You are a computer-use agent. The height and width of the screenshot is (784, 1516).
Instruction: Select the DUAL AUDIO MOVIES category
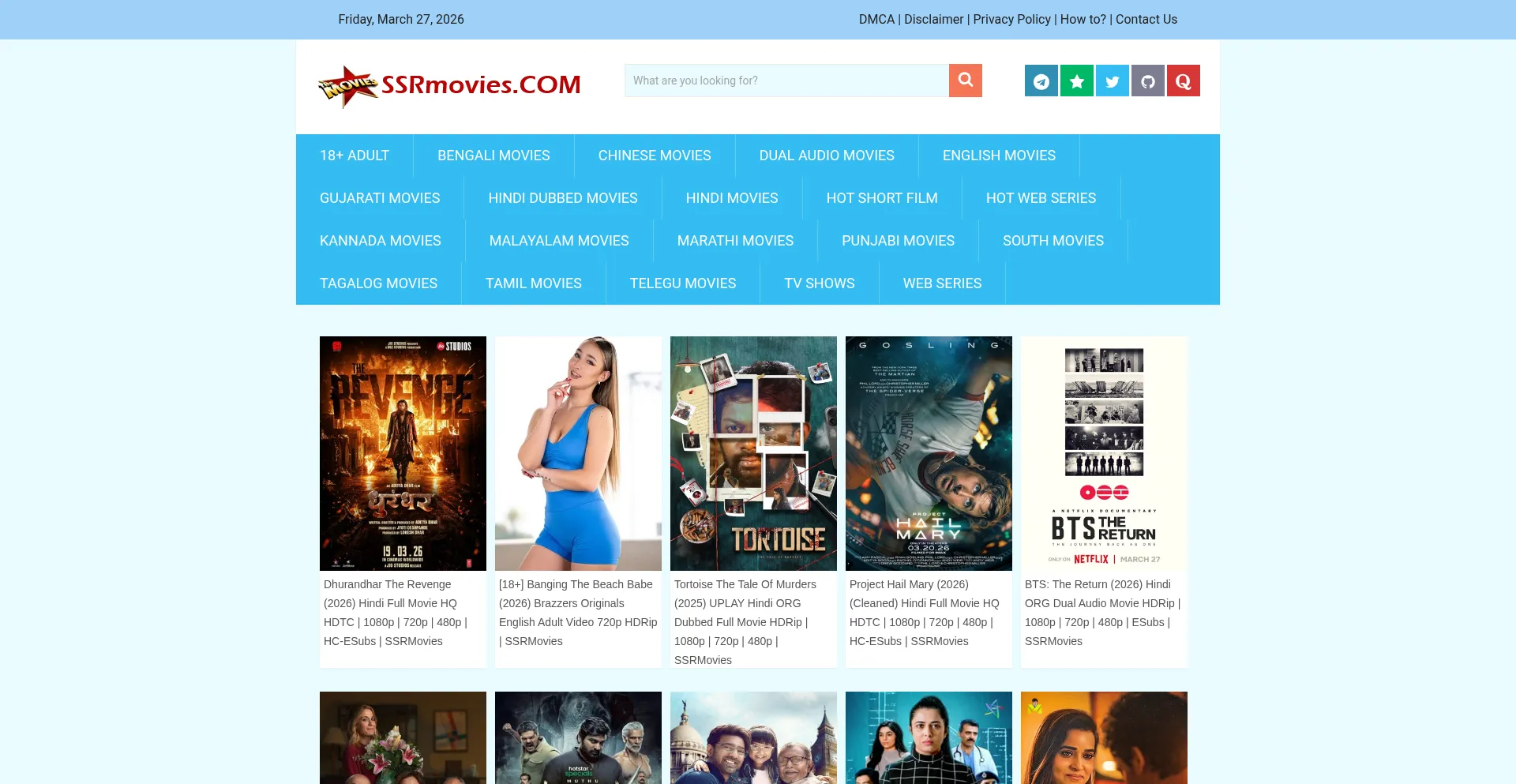pos(827,156)
